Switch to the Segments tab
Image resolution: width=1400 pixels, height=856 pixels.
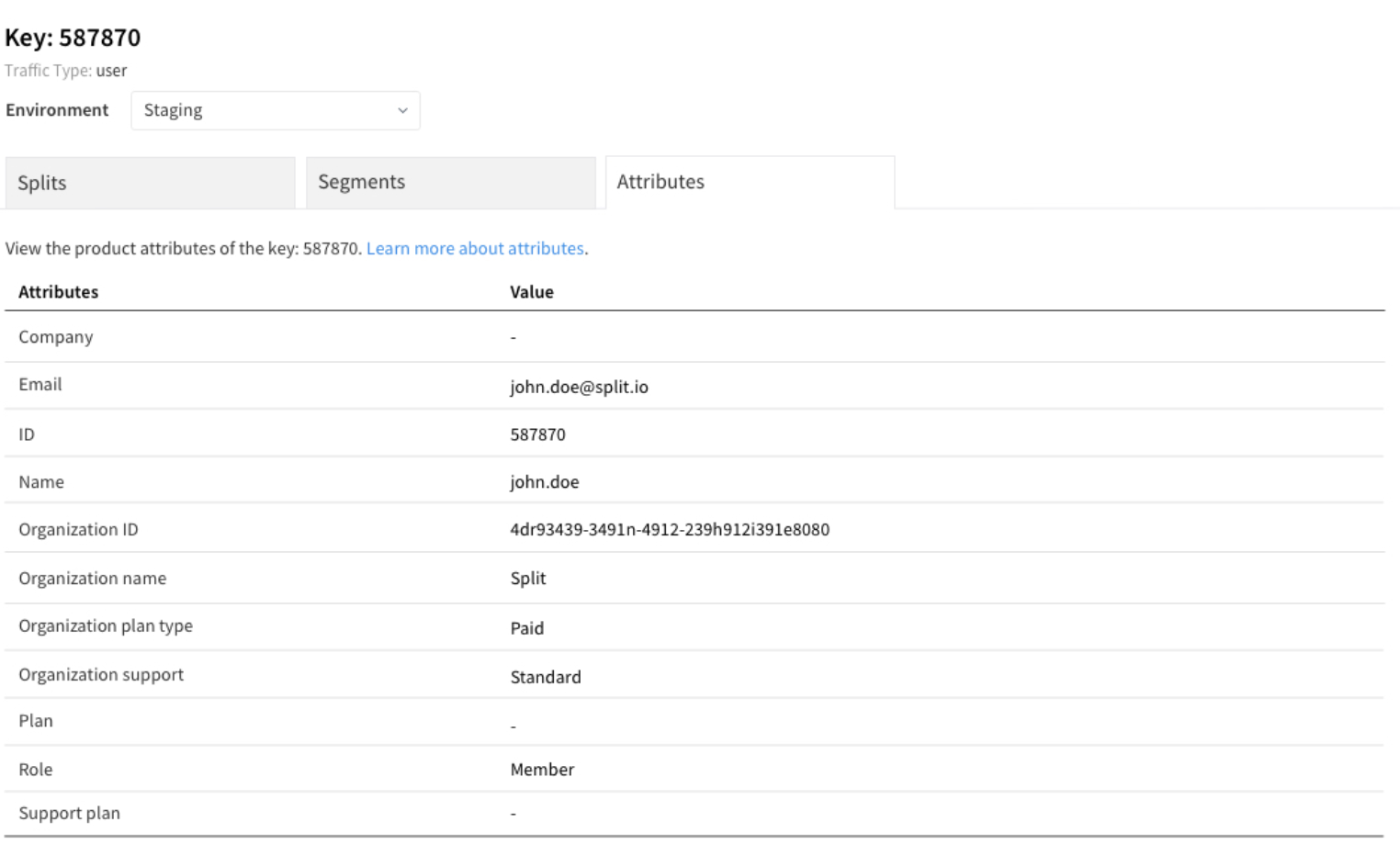[451, 183]
